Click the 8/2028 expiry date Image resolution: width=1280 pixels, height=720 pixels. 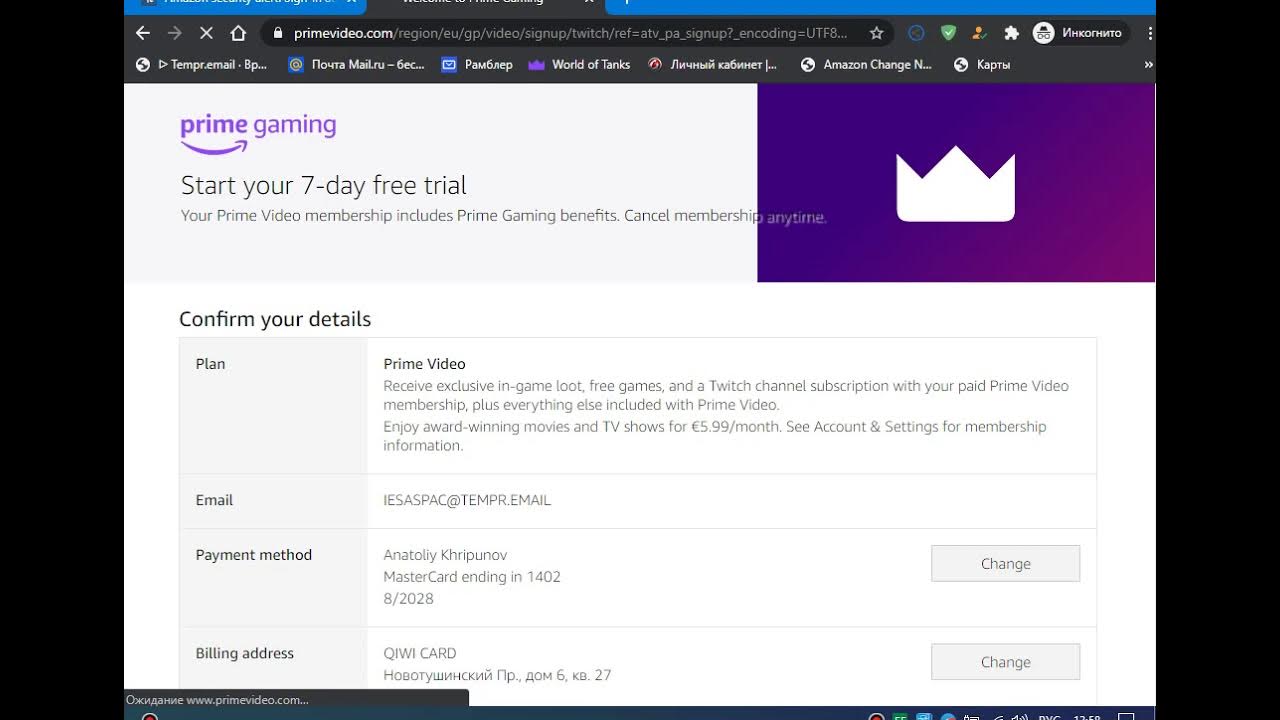click(408, 599)
